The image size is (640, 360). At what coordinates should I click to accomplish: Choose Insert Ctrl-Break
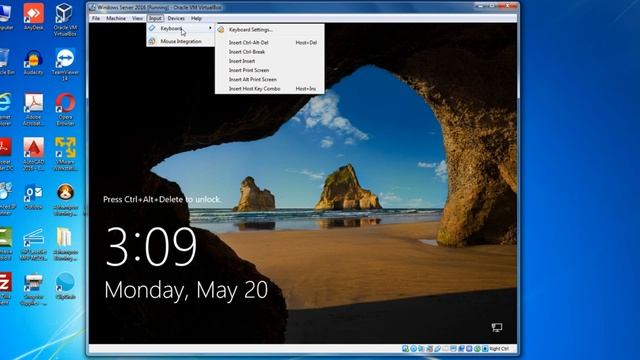click(x=269, y=52)
